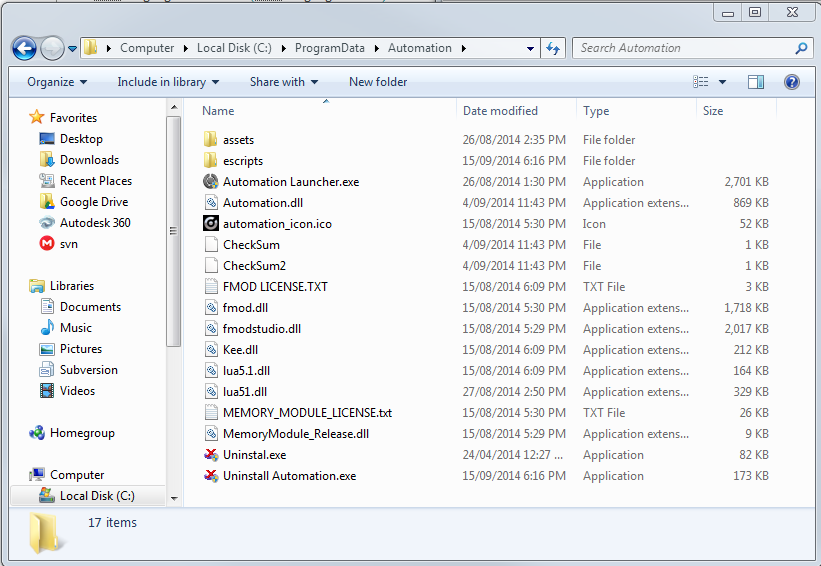Select the automation_icon.ico file icon
This screenshot has width=821, height=566.
(210, 224)
